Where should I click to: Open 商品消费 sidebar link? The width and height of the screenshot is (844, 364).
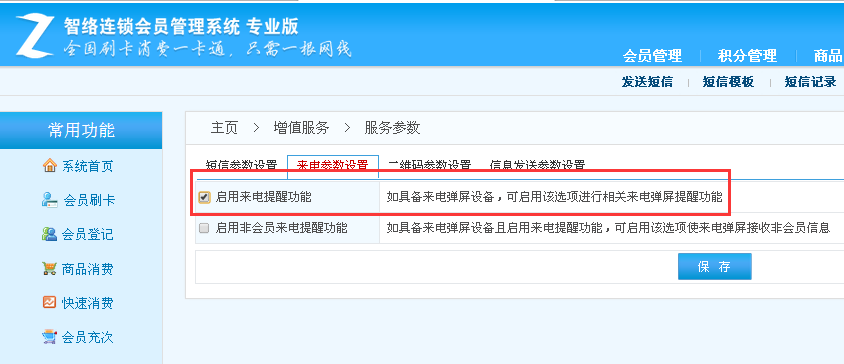pos(87,269)
